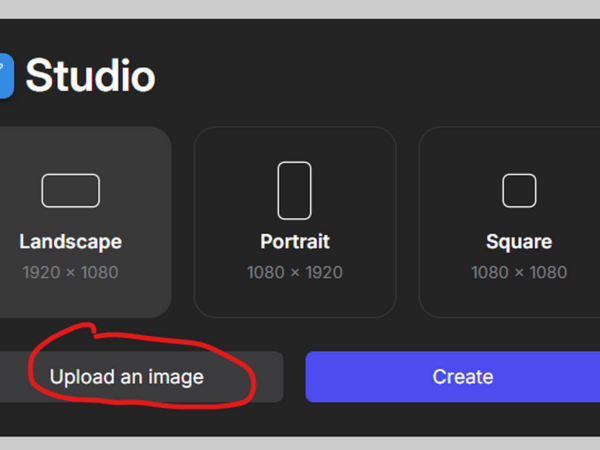Click the bold Portrait label
Image resolution: width=600 pixels, height=450 pixels.
294,242
